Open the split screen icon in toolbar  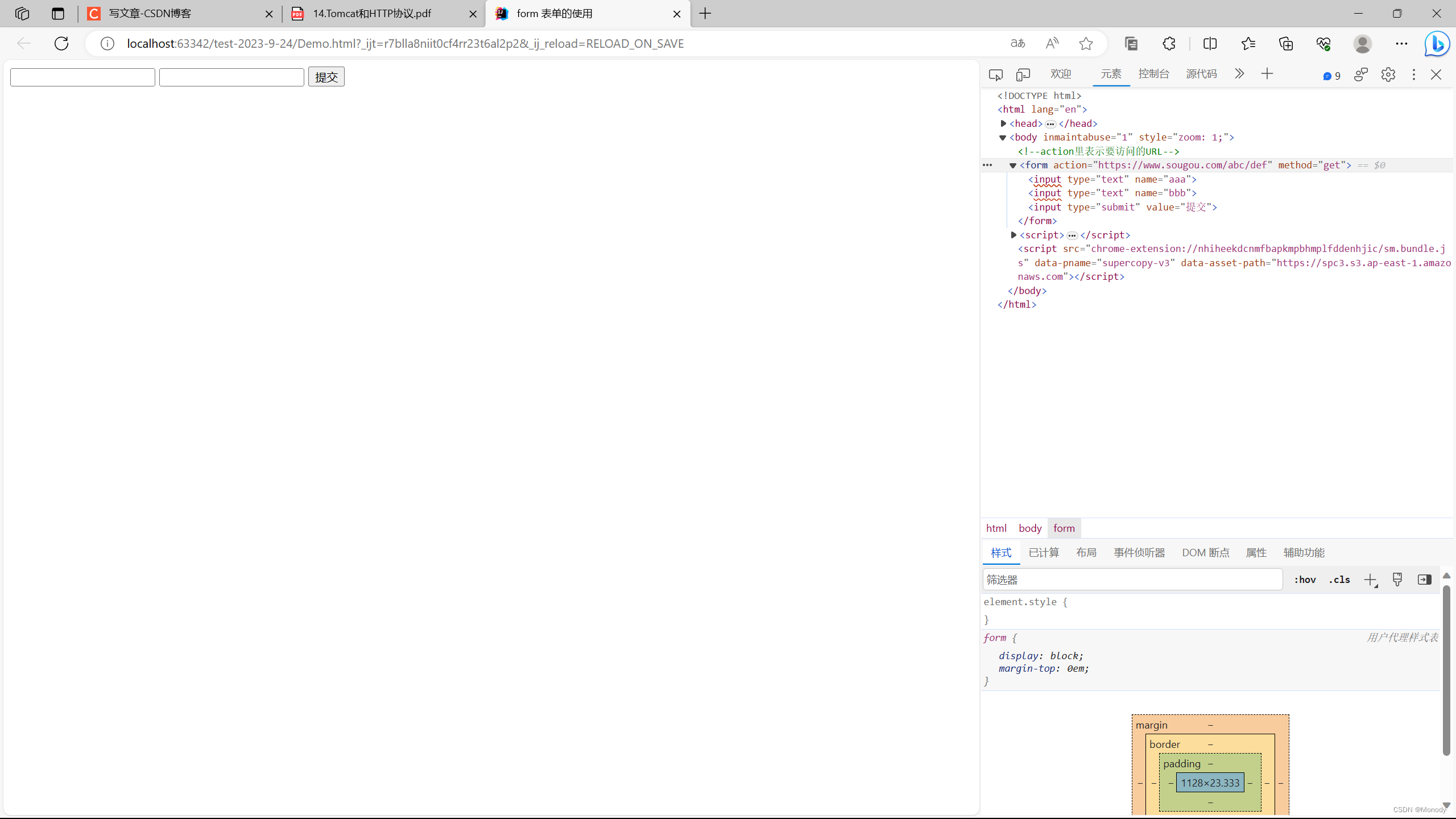(x=1210, y=44)
